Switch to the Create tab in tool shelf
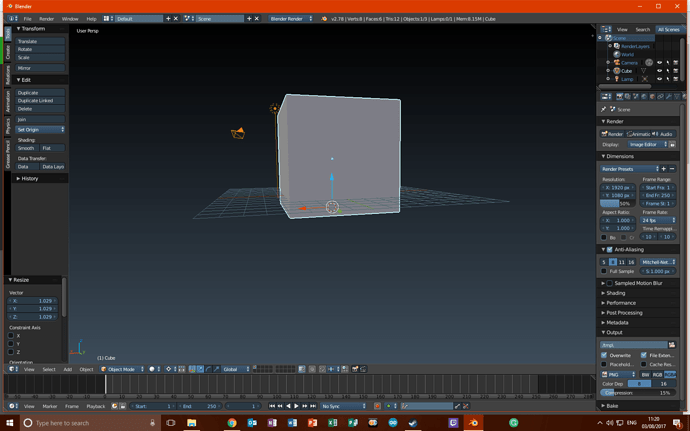The height and width of the screenshot is (431, 690). coord(7,52)
